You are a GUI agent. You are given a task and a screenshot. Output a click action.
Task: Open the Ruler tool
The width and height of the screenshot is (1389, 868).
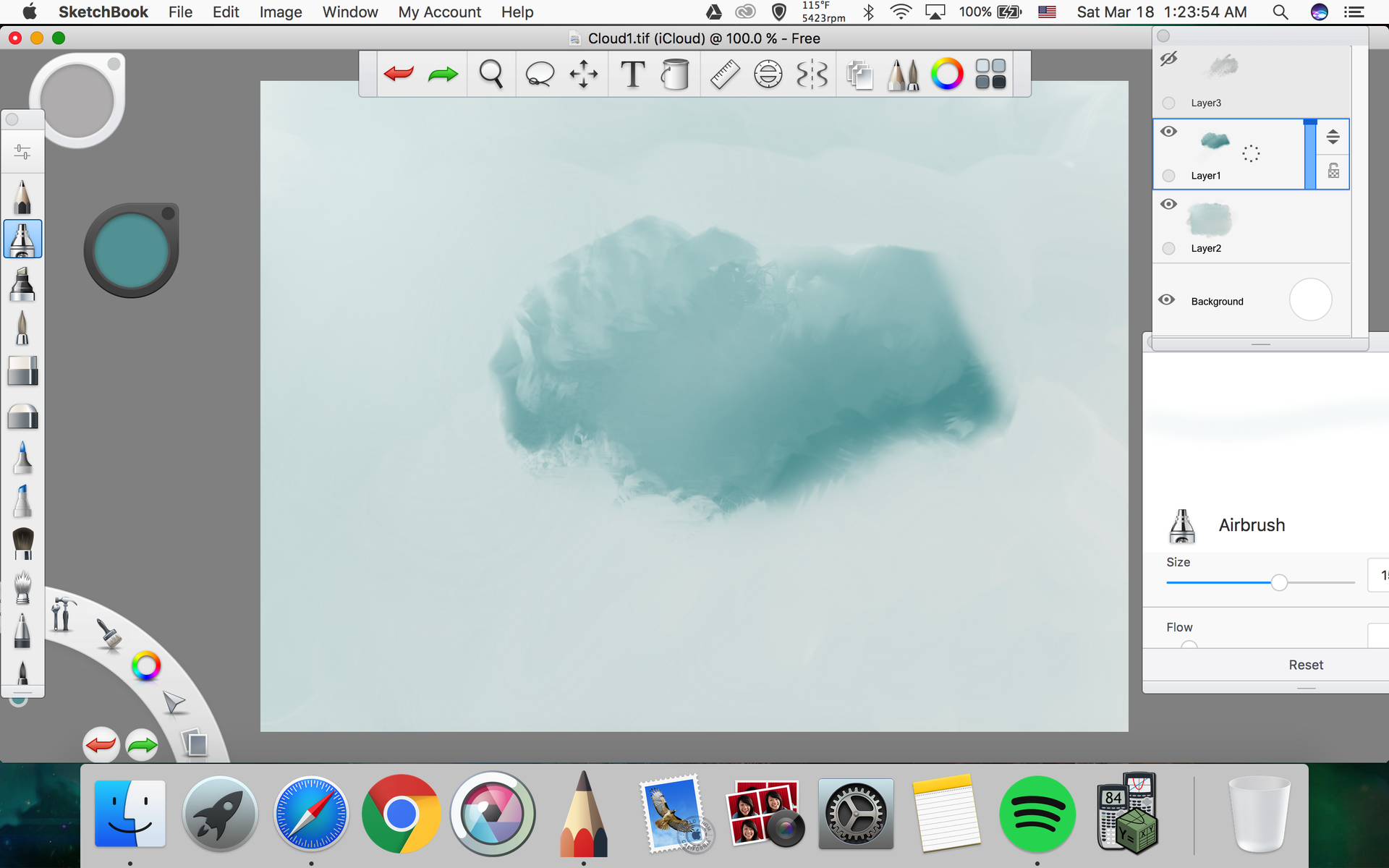(x=724, y=74)
